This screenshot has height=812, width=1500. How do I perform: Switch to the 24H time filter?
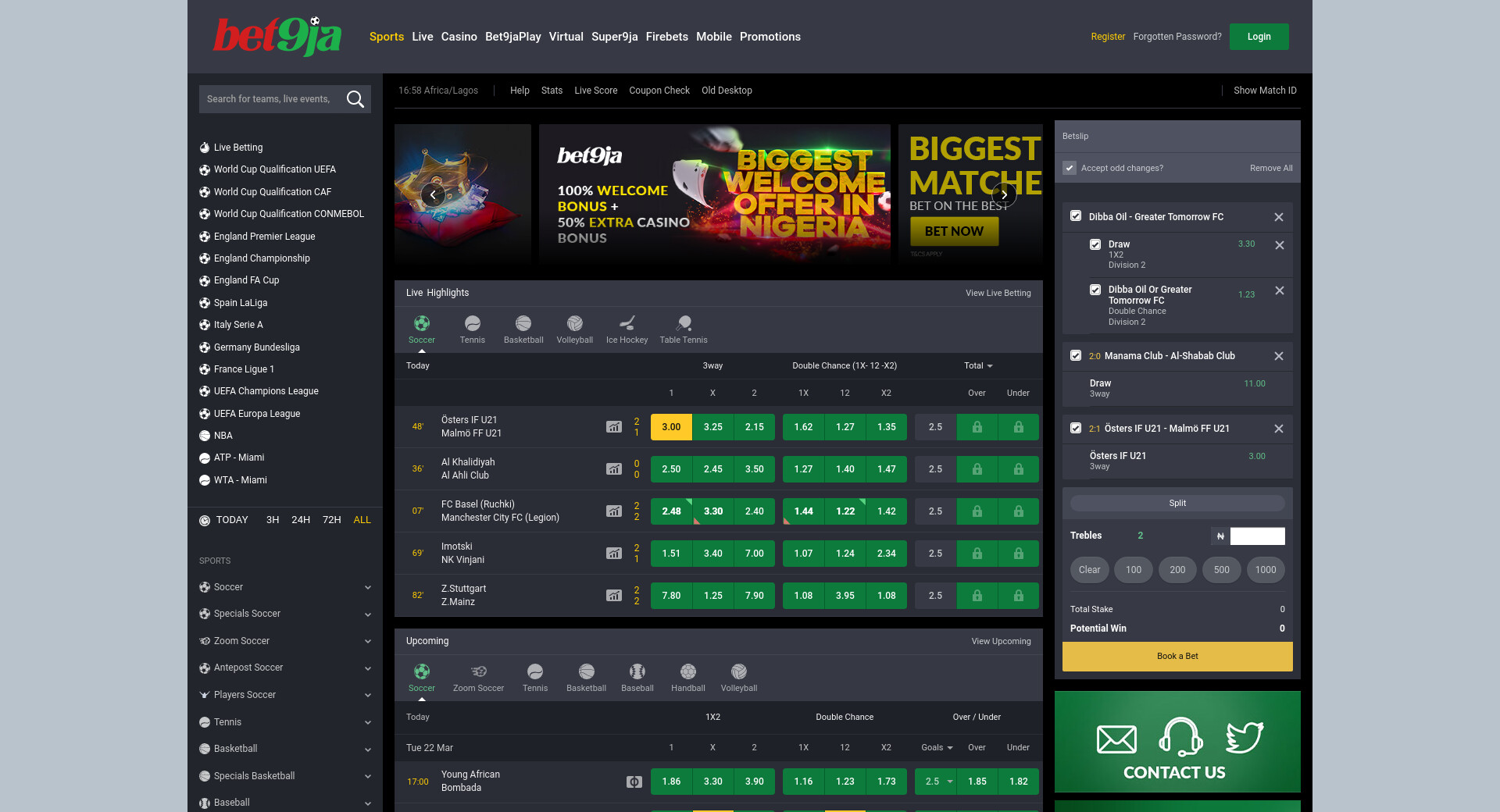click(x=301, y=520)
